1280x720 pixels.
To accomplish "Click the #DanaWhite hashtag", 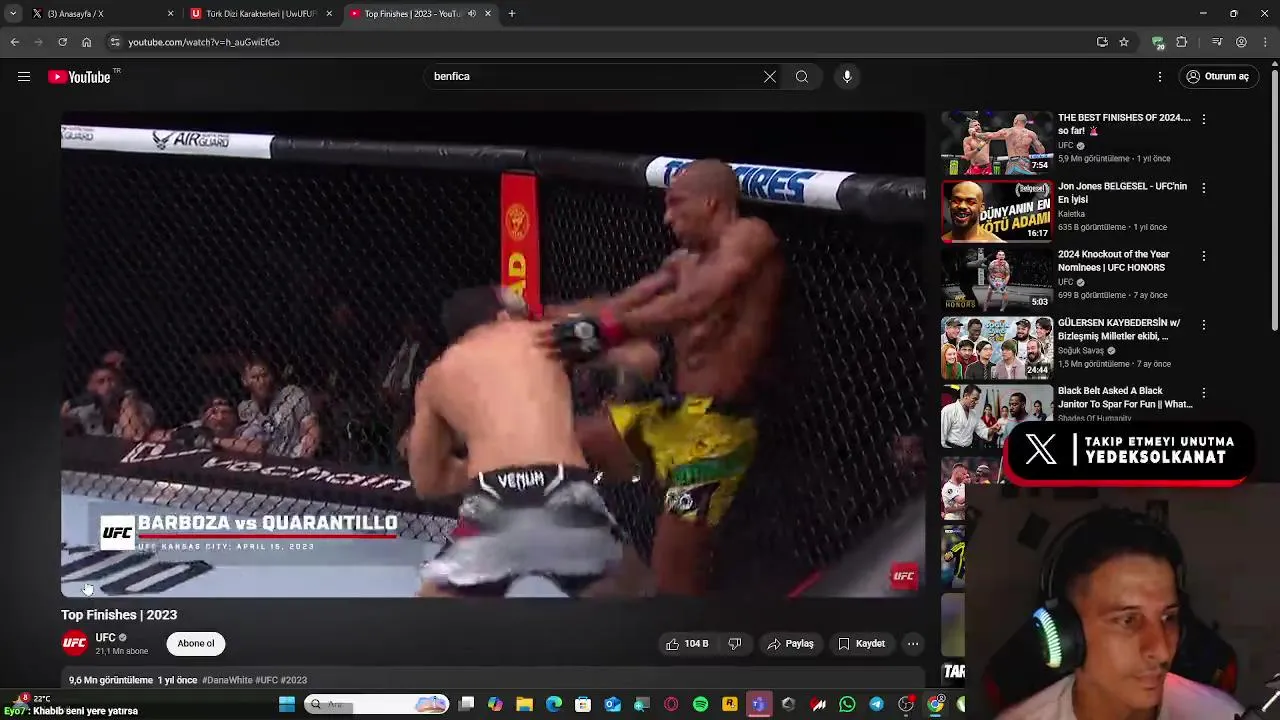I will tap(227, 680).
